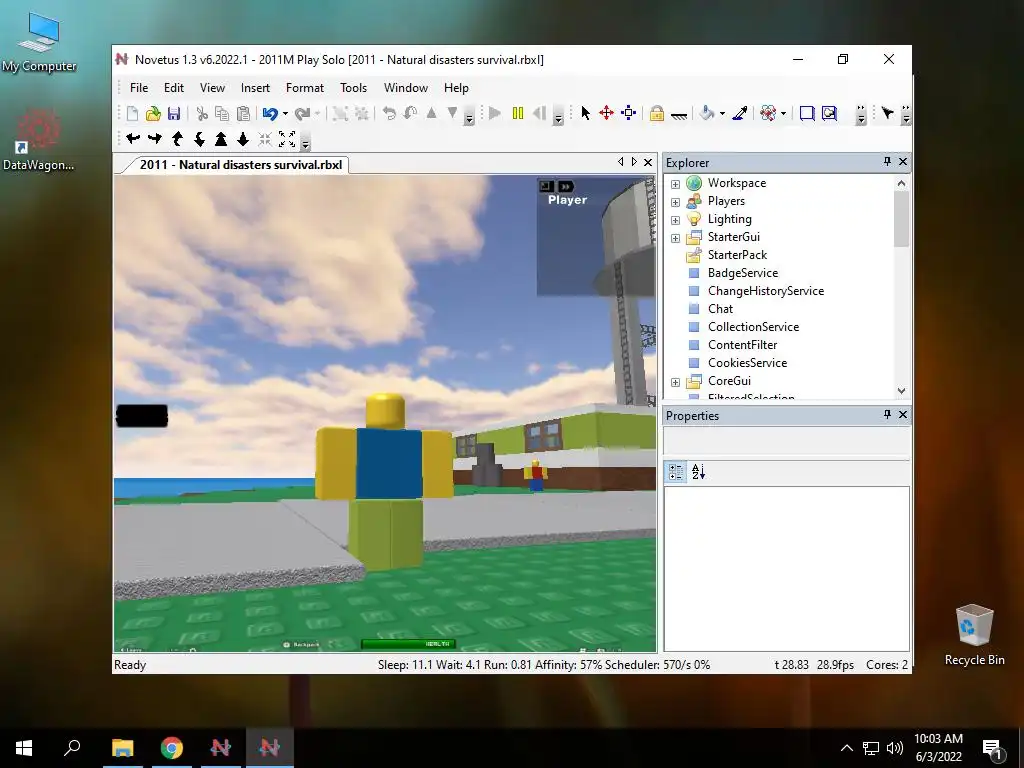Image resolution: width=1024 pixels, height=768 pixels.
Task: Select ChangeHistoryService in Explorer
Action: [x=765, y=291]
